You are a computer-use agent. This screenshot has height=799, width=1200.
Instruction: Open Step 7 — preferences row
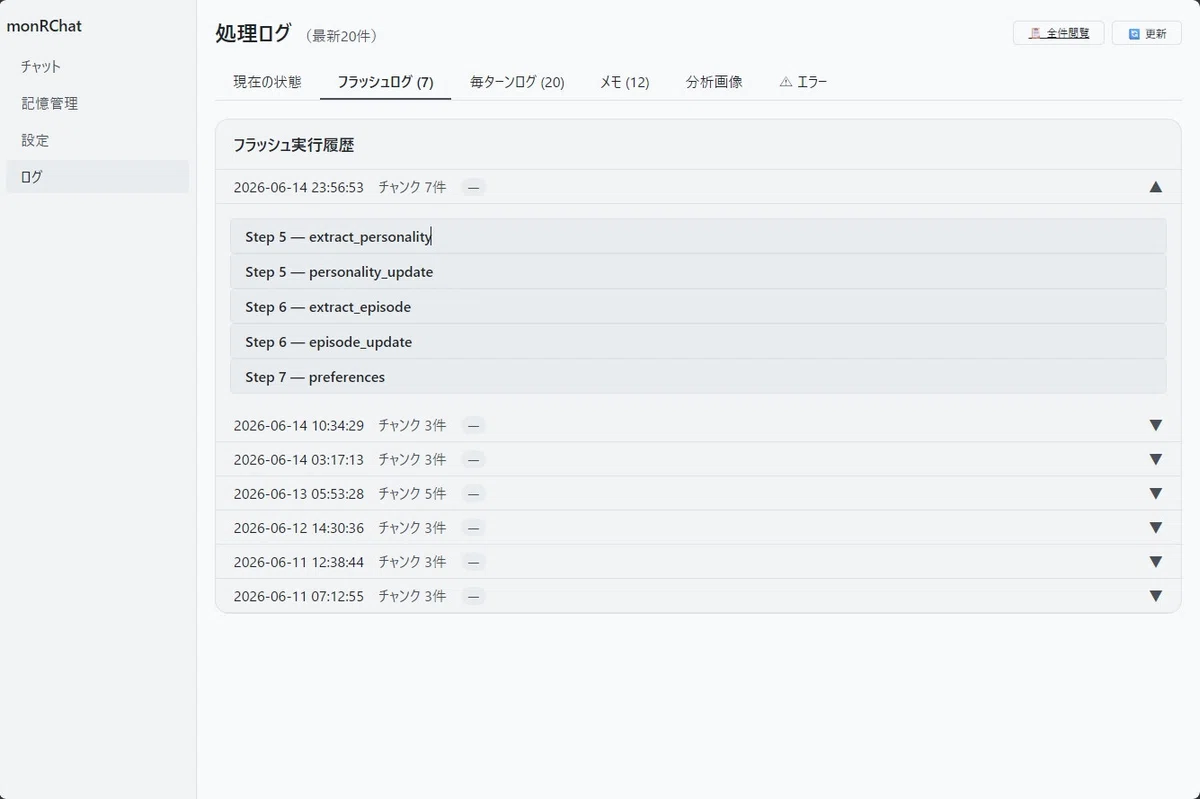point(698,377)
